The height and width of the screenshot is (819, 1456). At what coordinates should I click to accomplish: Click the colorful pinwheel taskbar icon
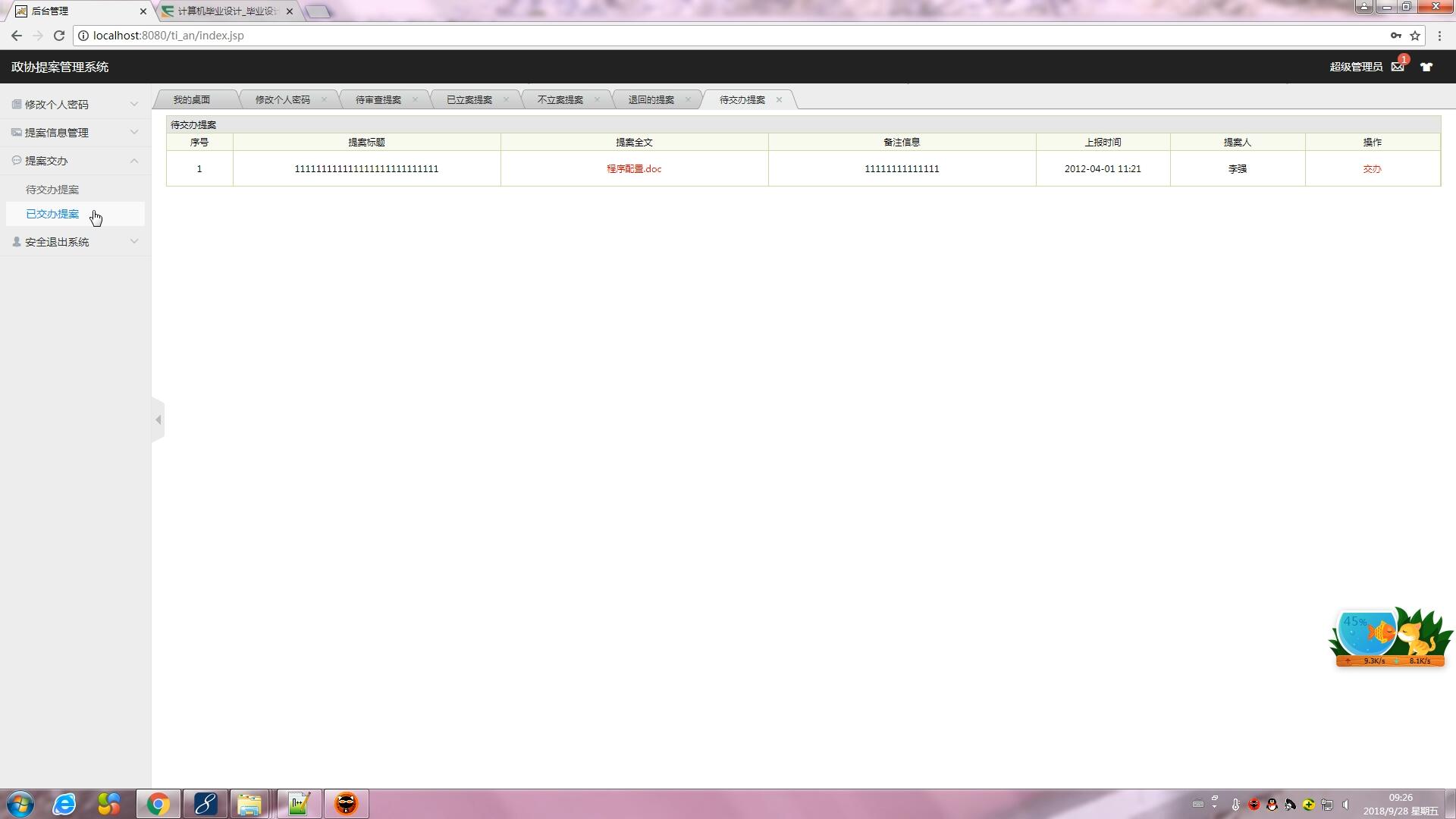click(x=109, y=804)
